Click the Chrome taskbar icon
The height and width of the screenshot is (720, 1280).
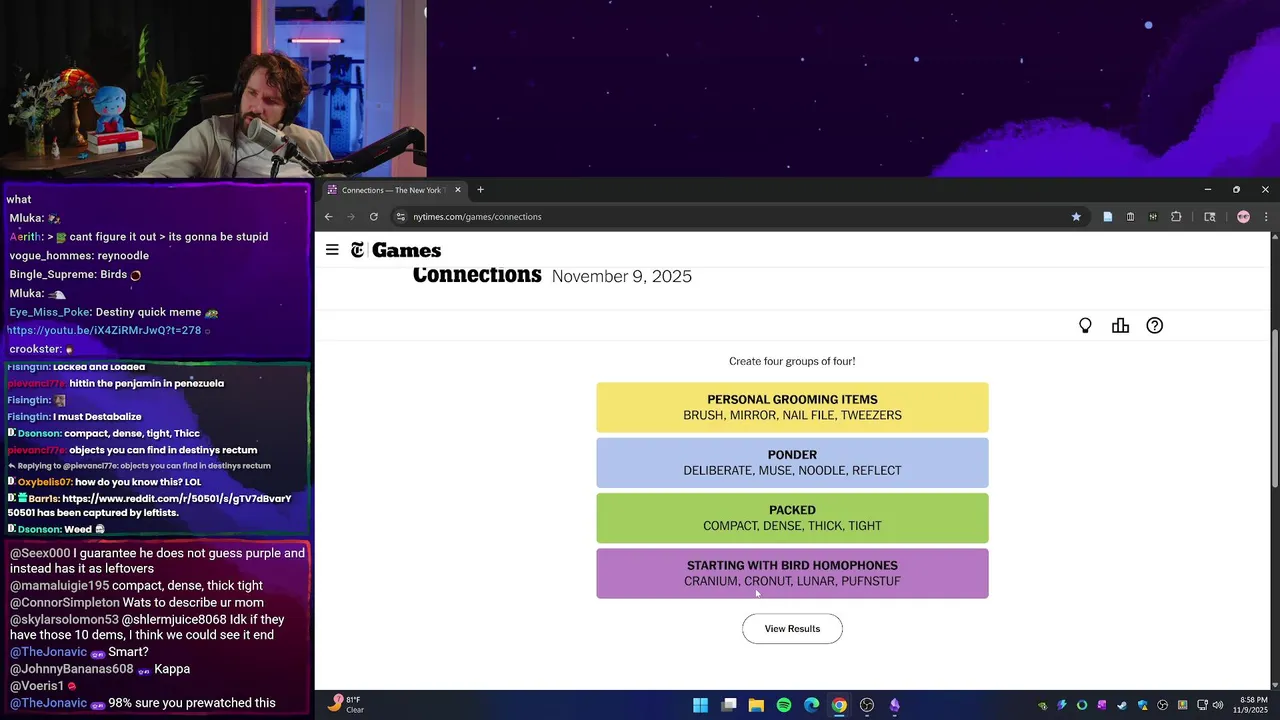pyautogui.click(x=839, y=705)
